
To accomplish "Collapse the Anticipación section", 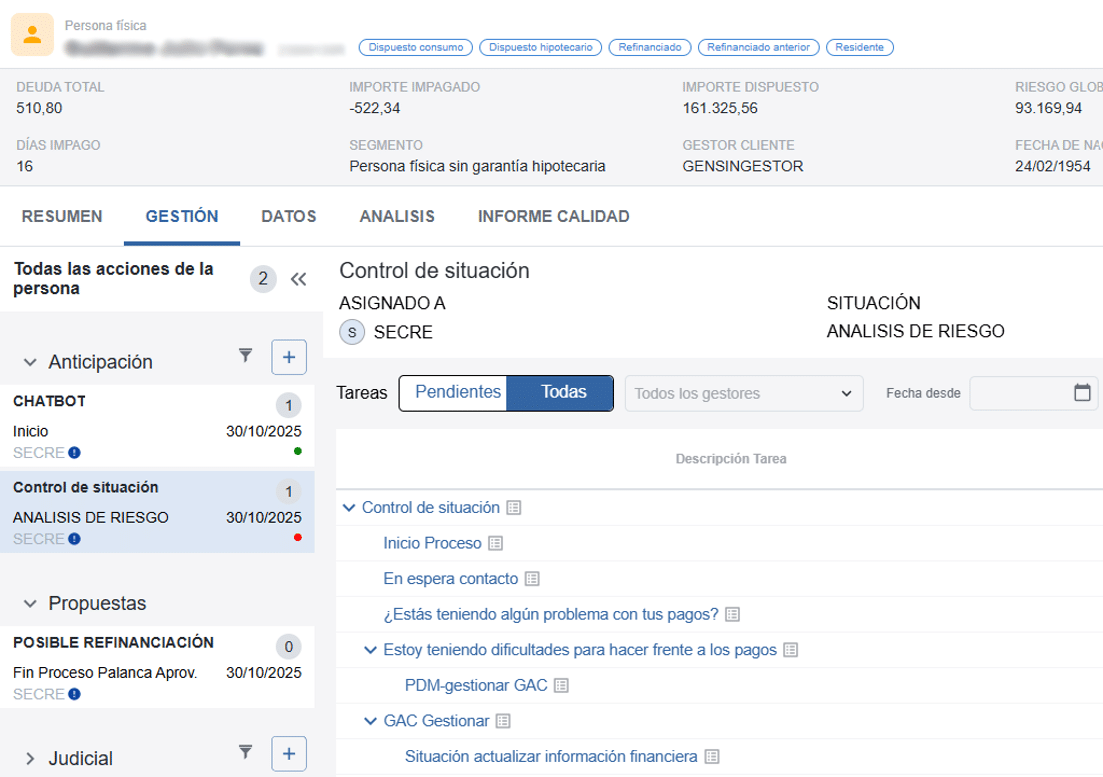I will (x=30, y=362).
